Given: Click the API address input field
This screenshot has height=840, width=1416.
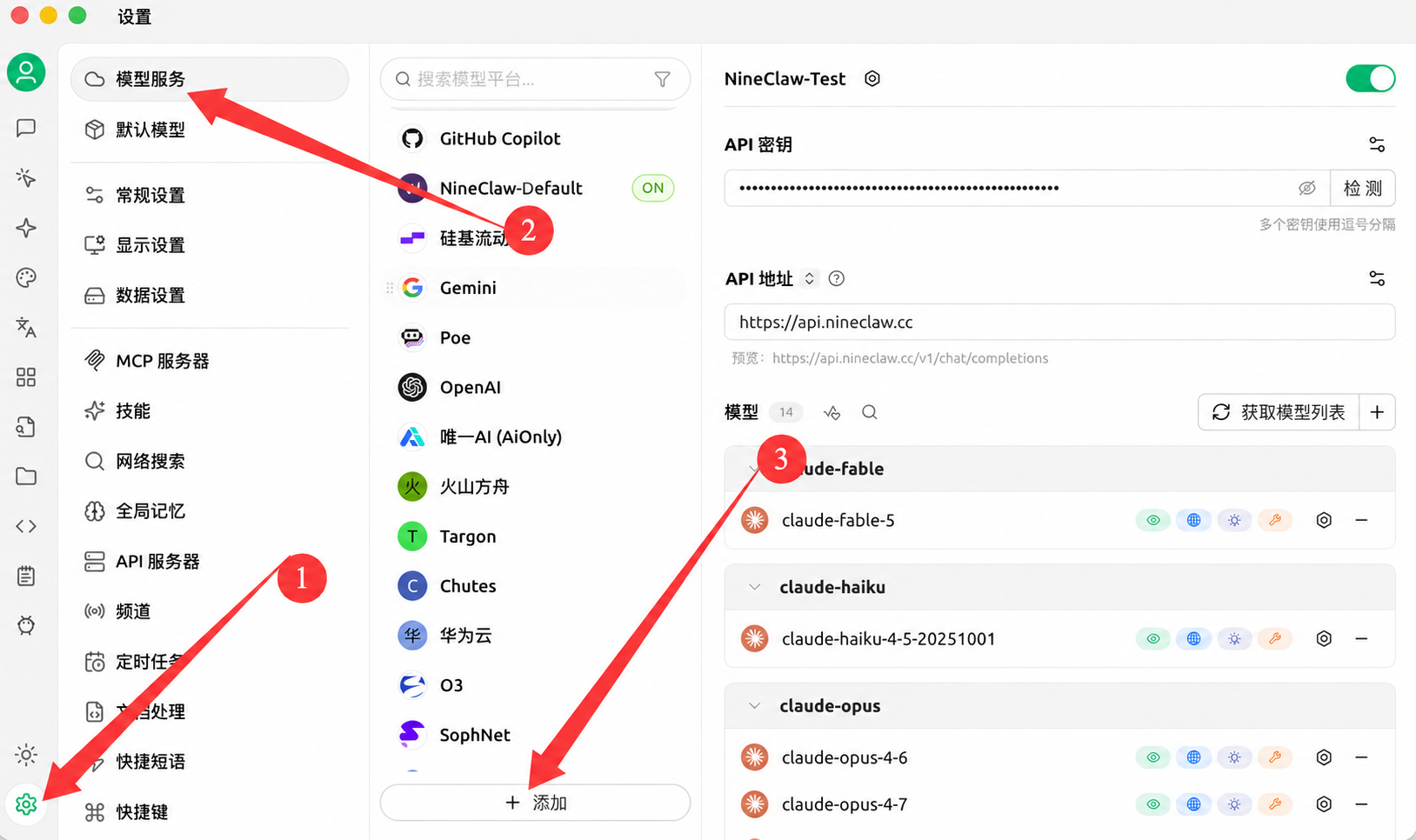Looking at the screenshot, I should [1059, 322].
